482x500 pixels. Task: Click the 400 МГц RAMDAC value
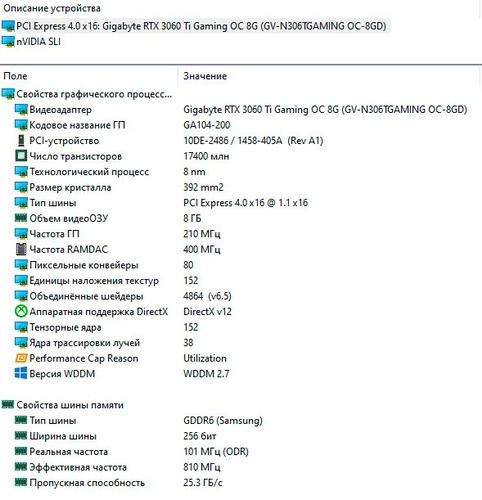pos(202,249)
